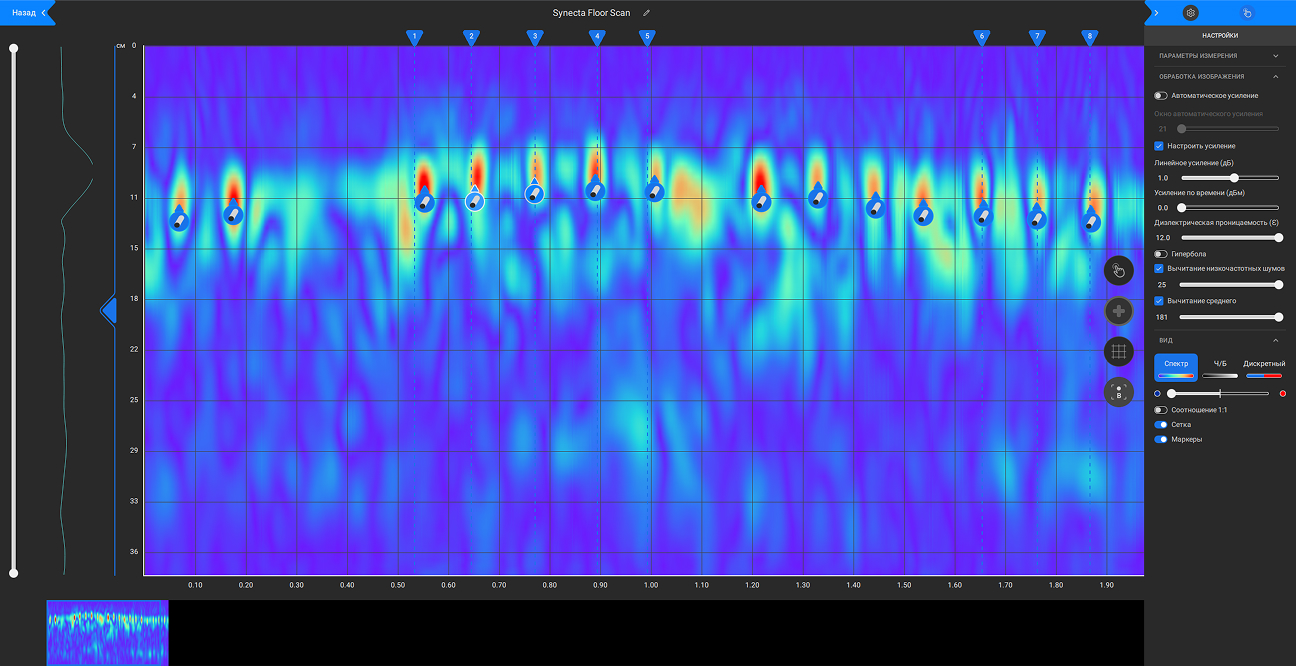
Task: Click the grid overlay round button
Action: pyautogui.click(x=1118, y=351)
